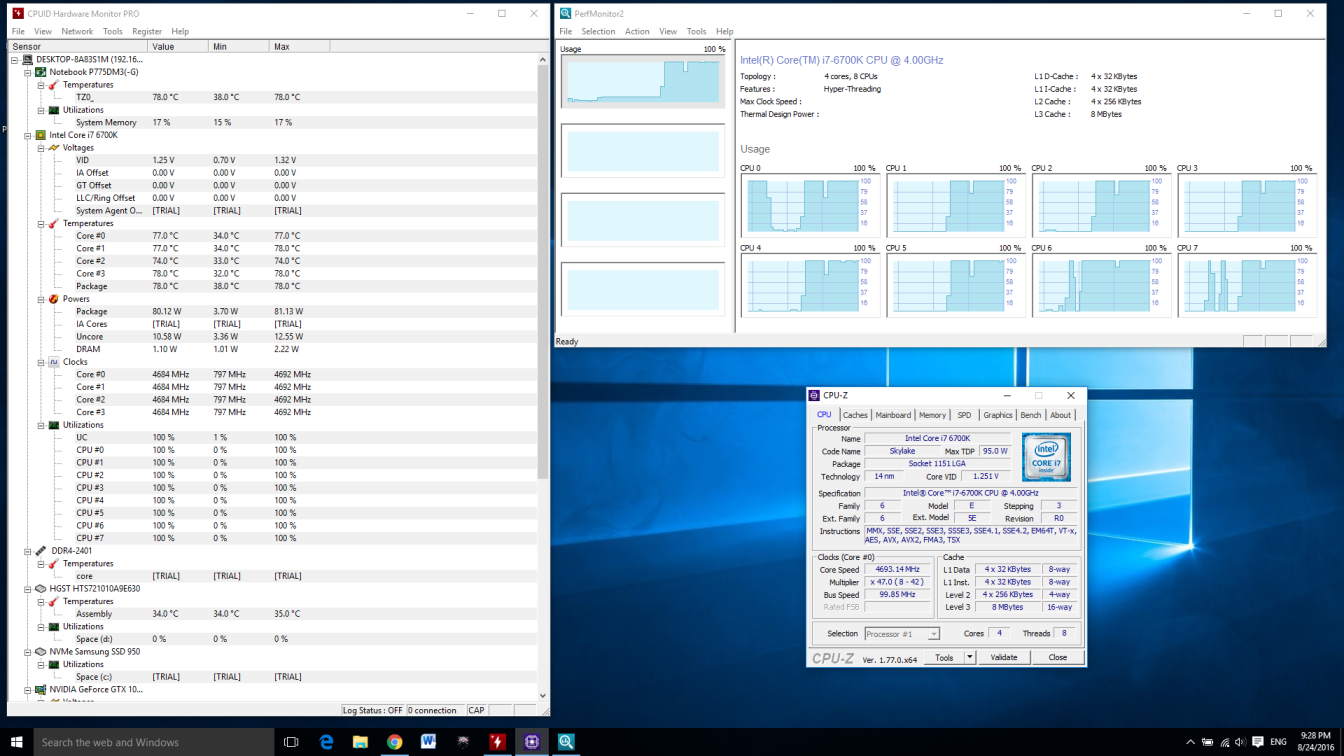Collapse the Voltages group

(41, 148)
